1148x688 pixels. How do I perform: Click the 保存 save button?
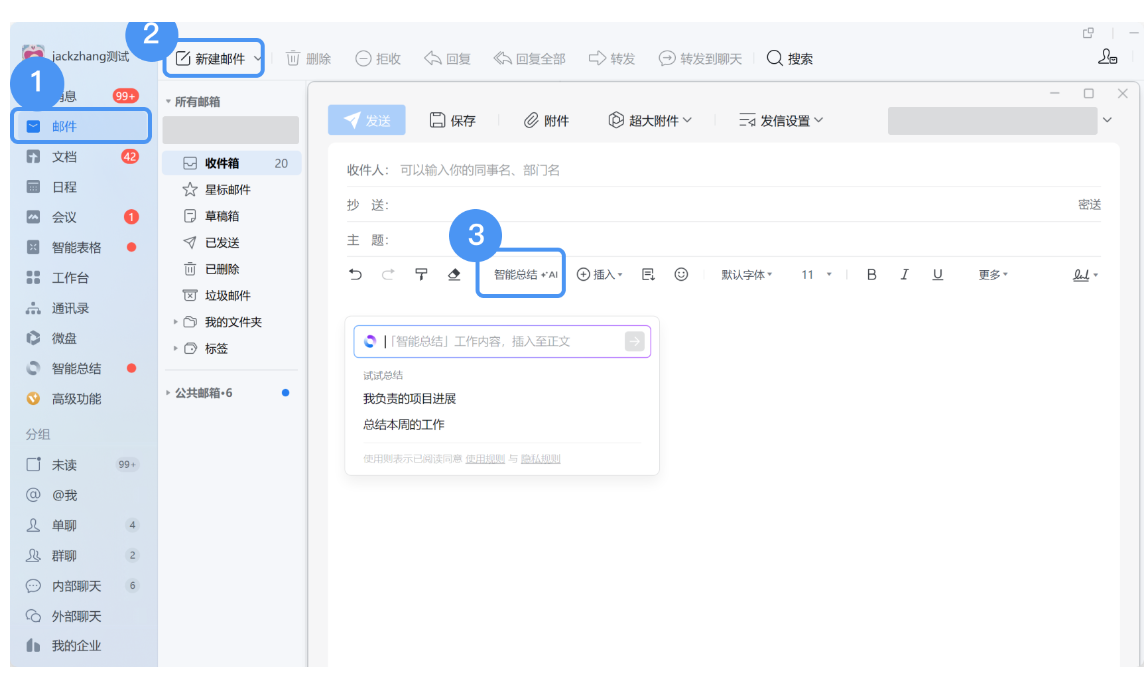tap(452, 120)
